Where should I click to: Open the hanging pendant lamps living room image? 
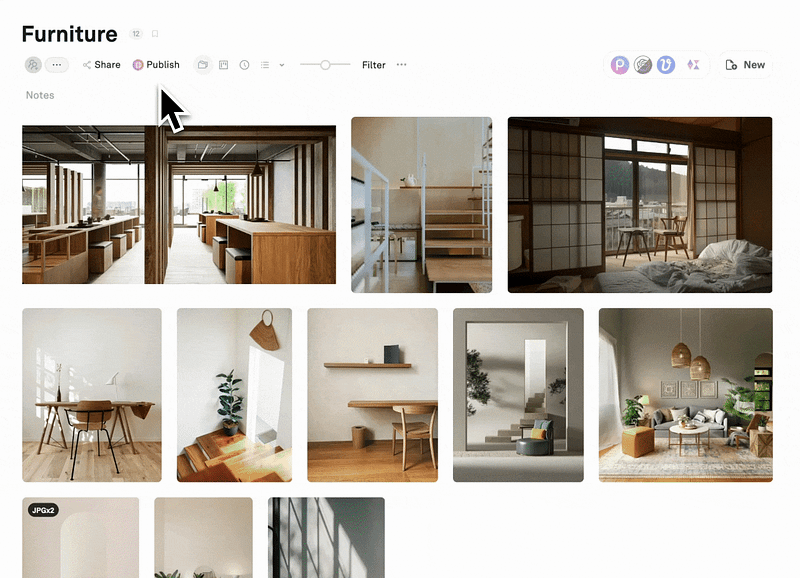(685, 395)
